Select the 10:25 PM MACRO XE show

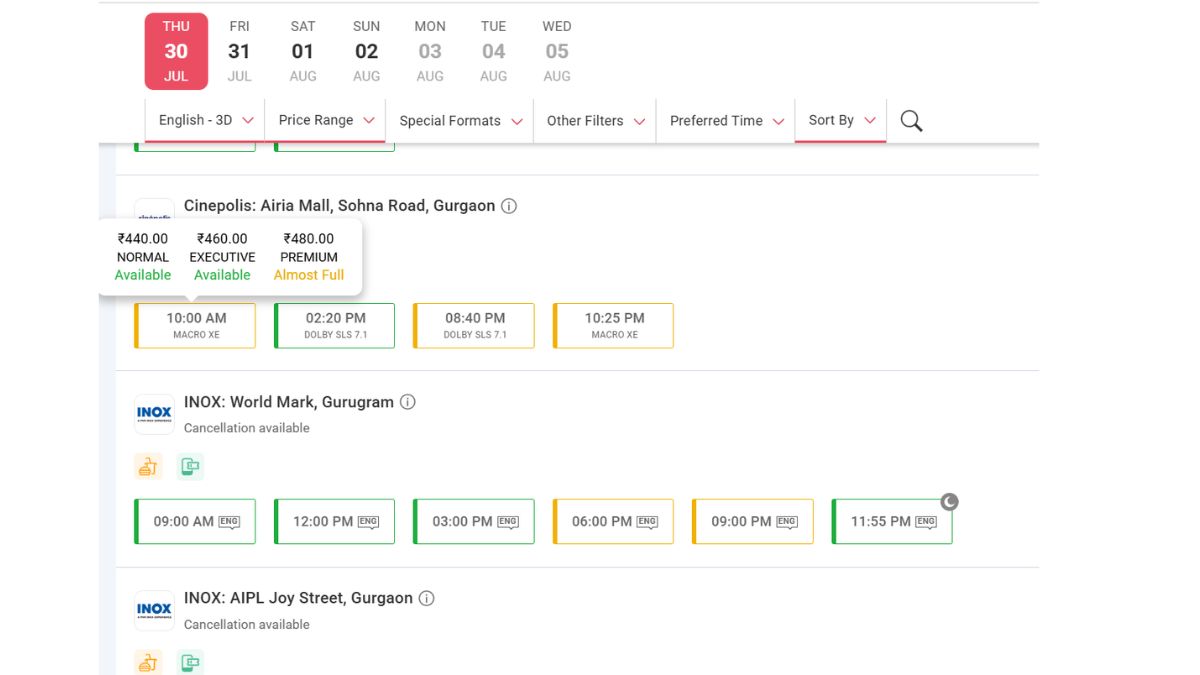614,326
